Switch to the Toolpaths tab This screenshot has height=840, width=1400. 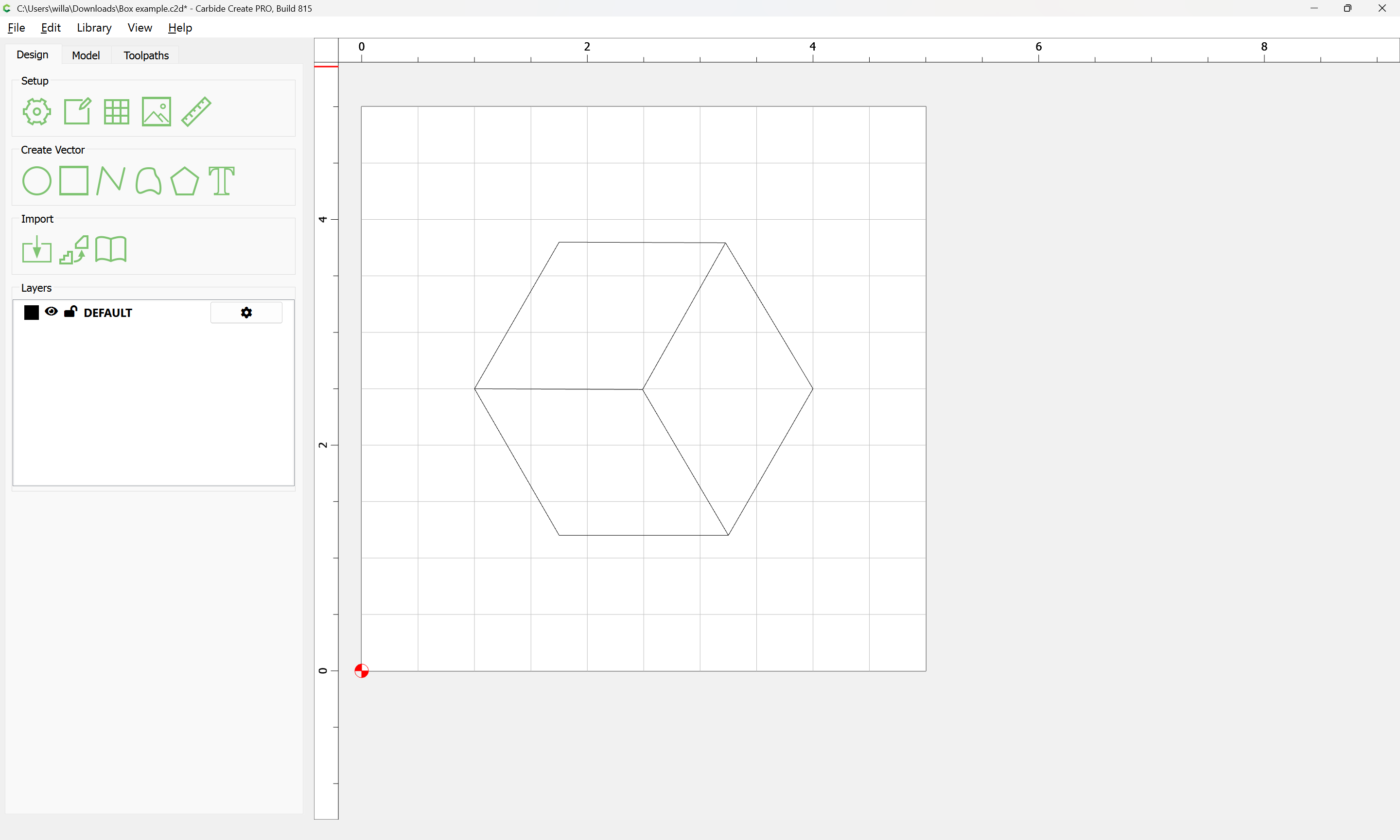[146, 55]
